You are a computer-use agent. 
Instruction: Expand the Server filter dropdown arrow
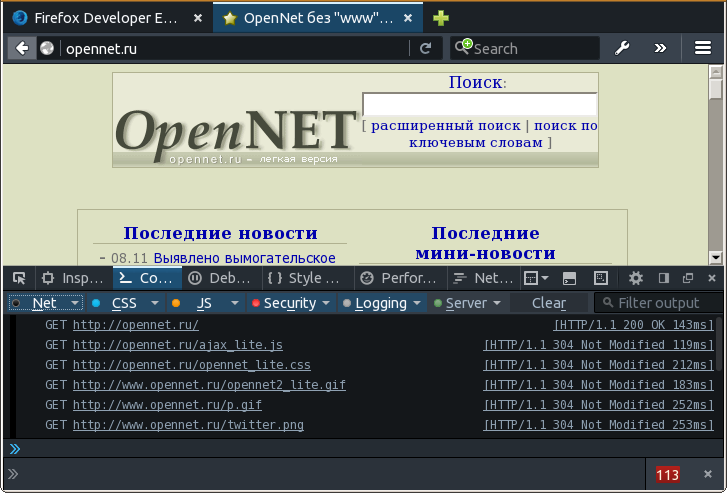[497, 303]
